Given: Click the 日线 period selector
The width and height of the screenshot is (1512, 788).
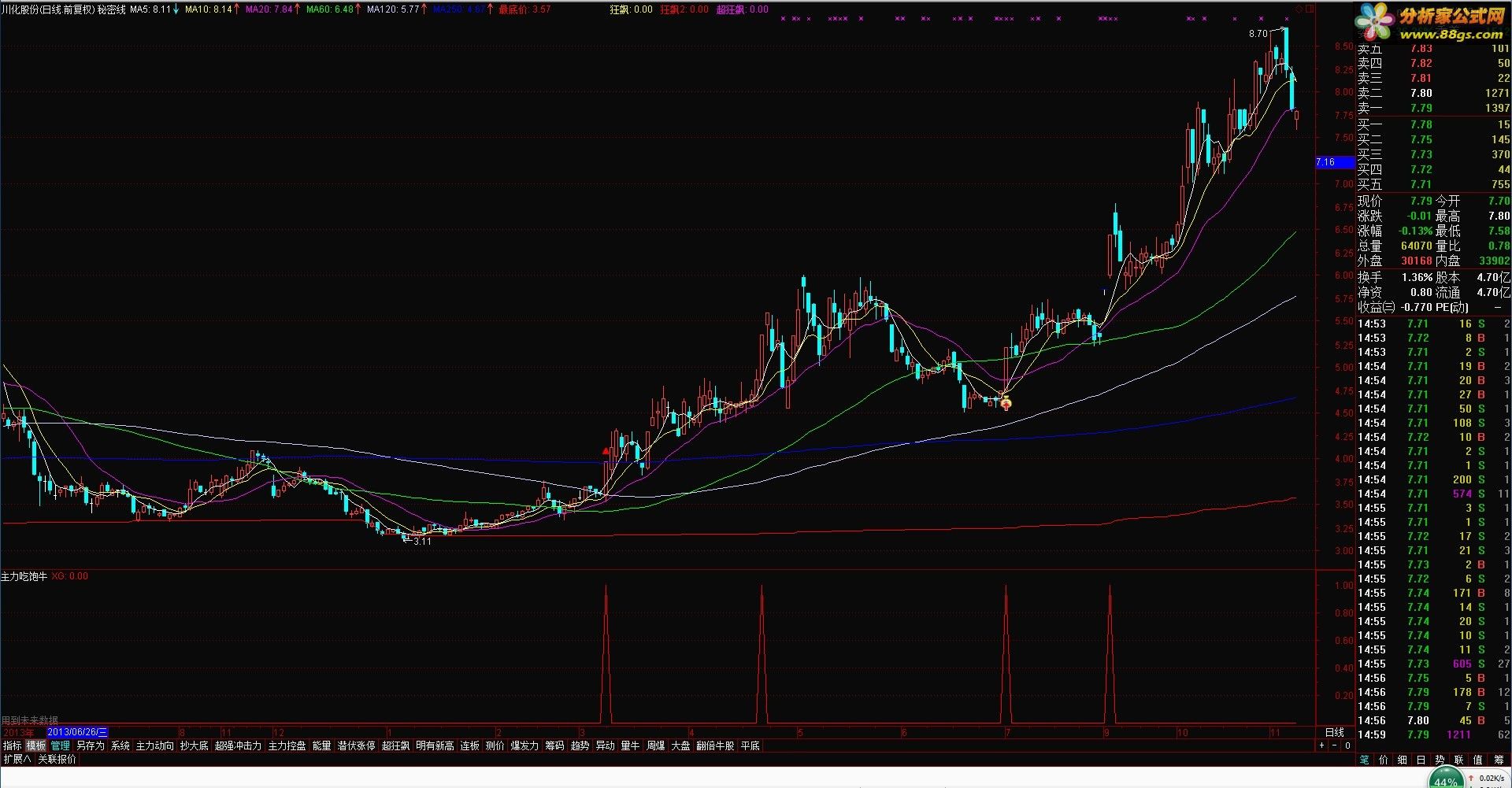Looking at the screenshot, I should [1335, 732].
